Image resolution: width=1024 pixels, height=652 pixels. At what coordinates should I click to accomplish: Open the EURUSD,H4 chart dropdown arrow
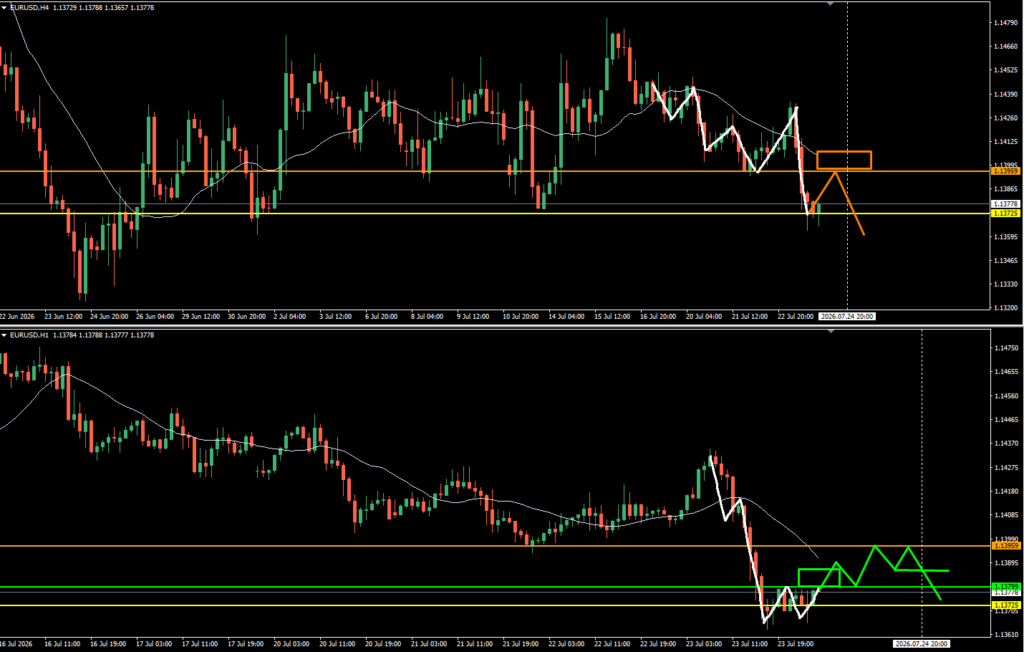[x=5, y=7]
